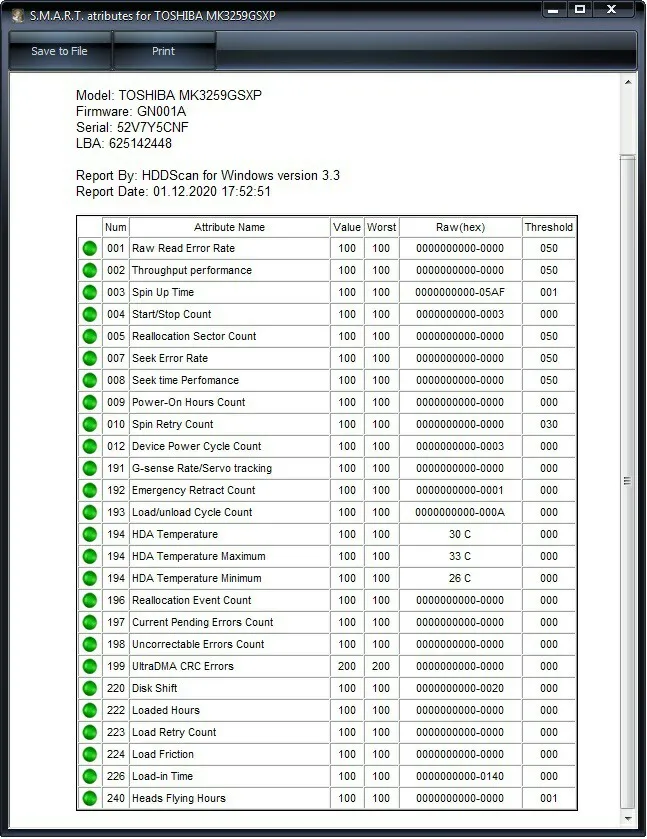Click green status icon for Load/unload Cycle Count
Screen dimensions: 647x839
90,512
